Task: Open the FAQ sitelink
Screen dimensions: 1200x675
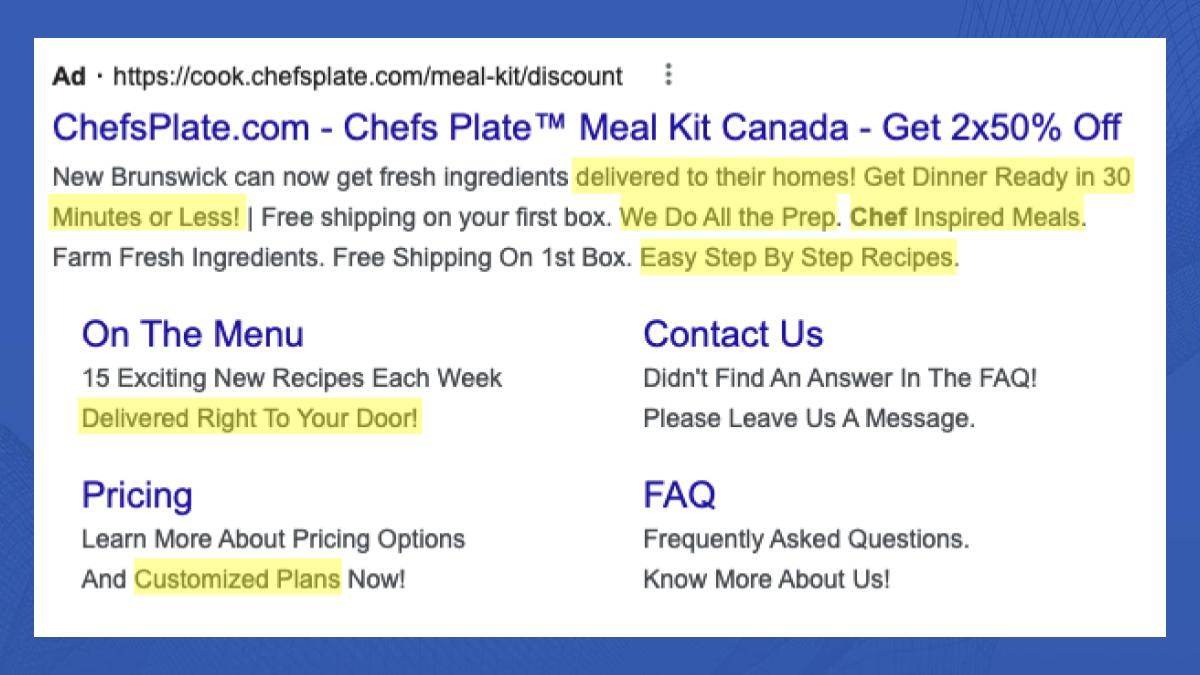Action: 679,495
